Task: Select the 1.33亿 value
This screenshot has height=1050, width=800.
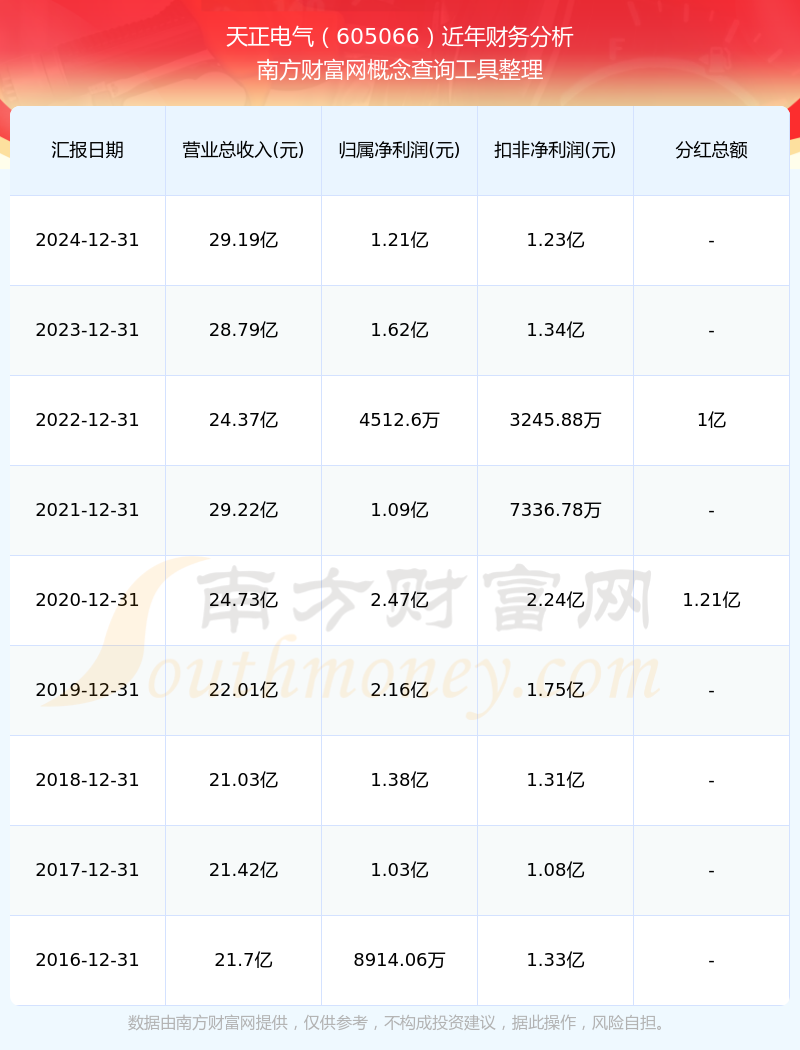Action: [555, 960]
